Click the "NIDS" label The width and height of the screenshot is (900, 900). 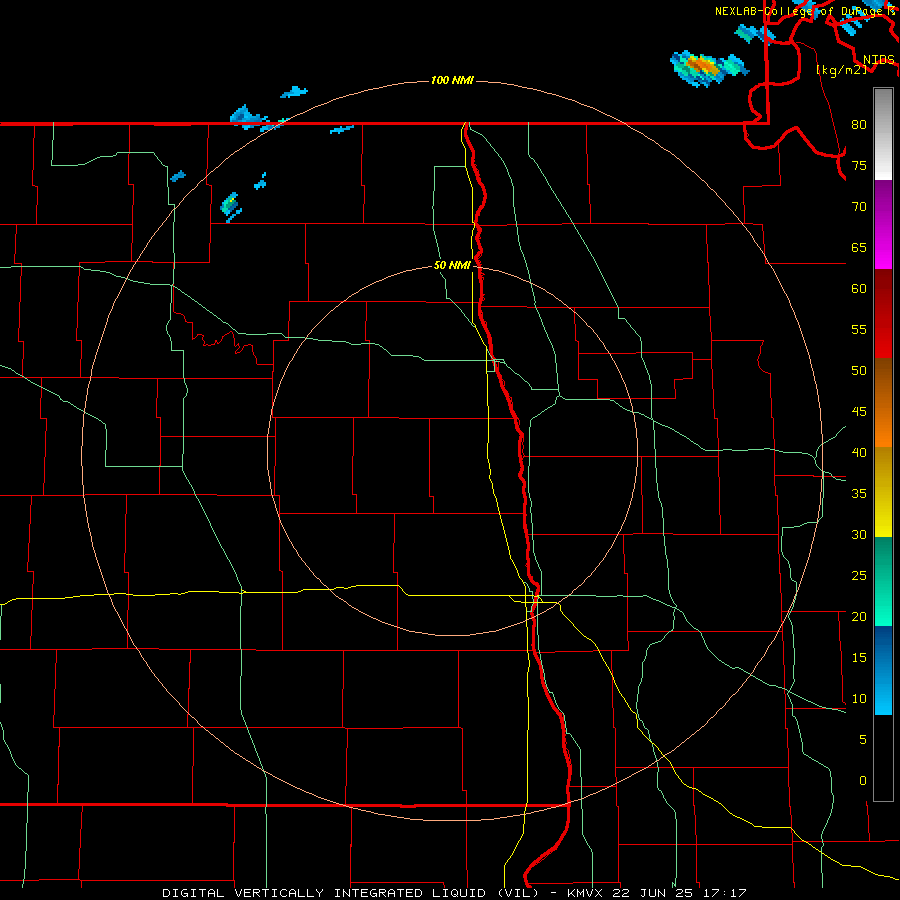tap(878, 60)
